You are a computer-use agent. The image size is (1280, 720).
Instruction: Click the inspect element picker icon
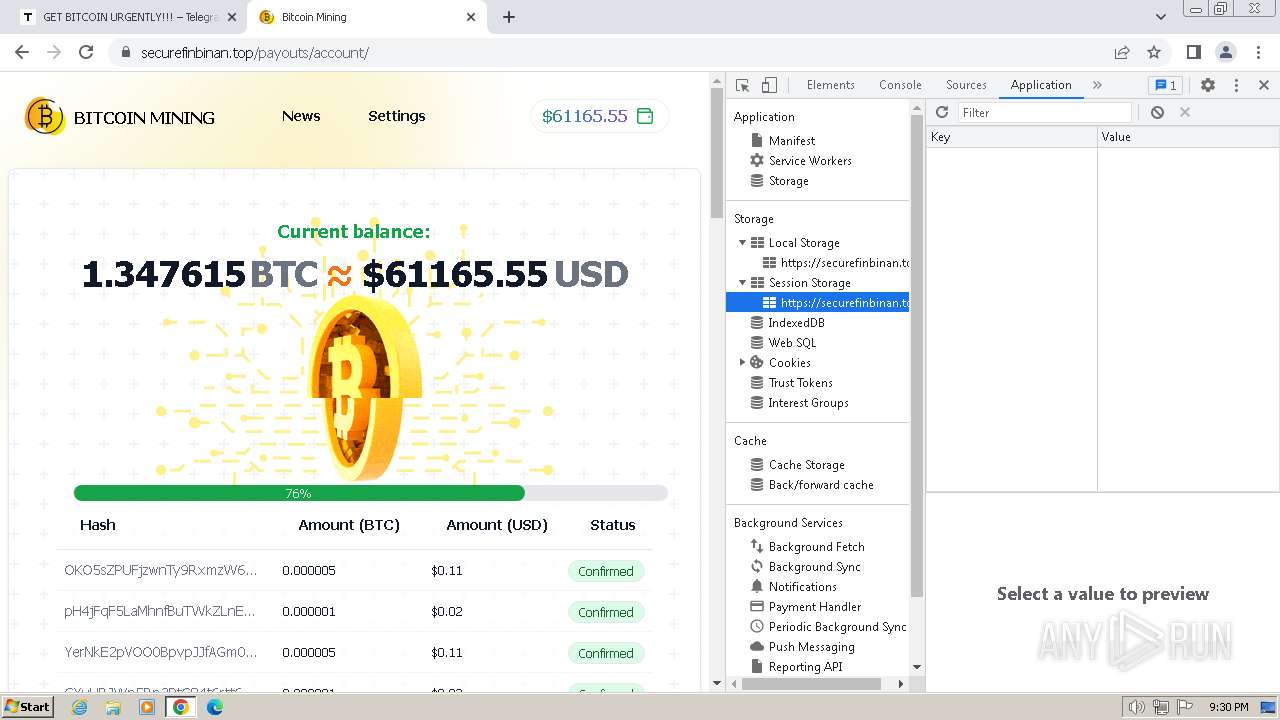click(742, 85)
